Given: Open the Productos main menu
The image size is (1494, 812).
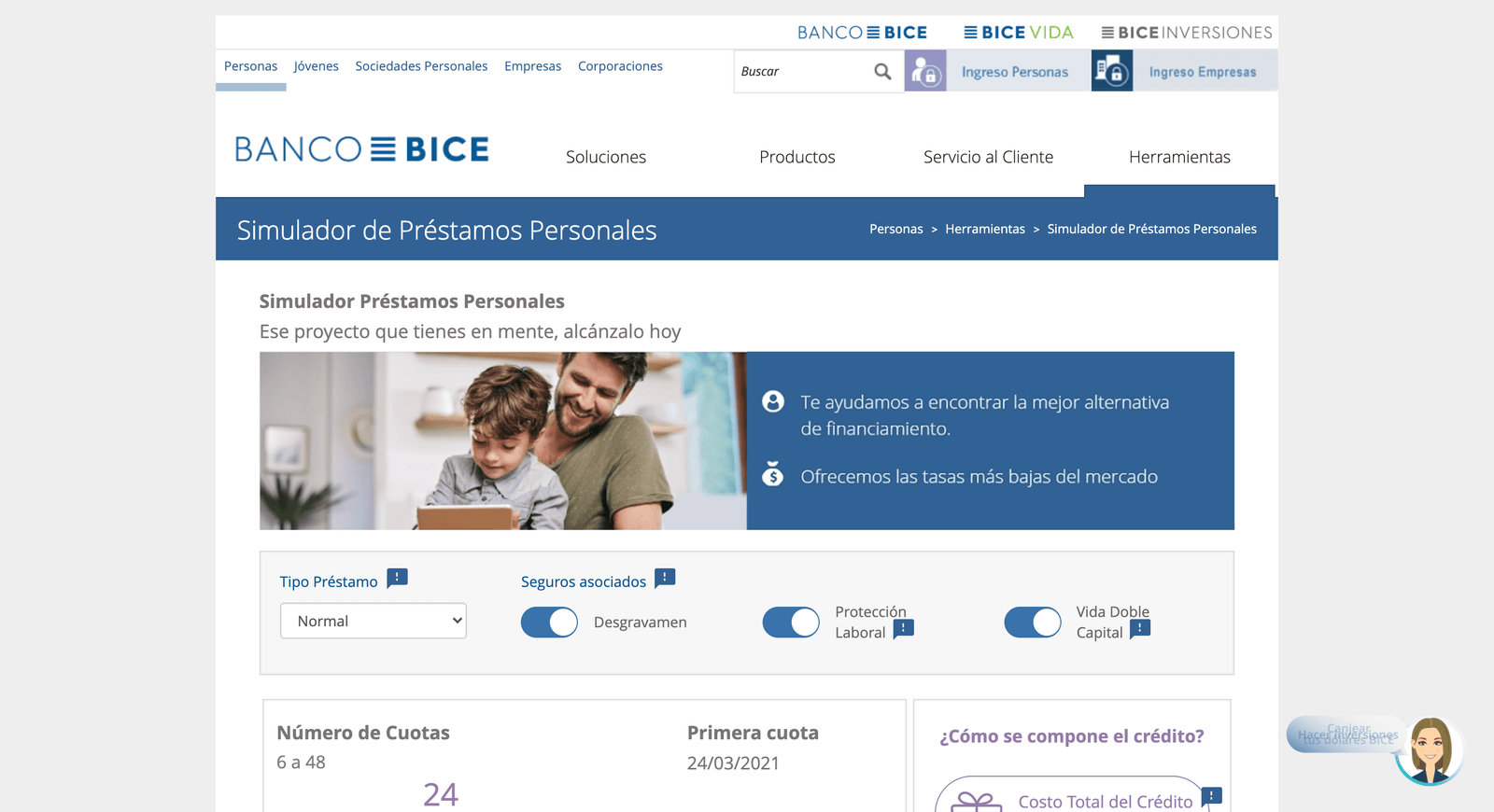Looking at the screenshot, I should tap(797, 157).
